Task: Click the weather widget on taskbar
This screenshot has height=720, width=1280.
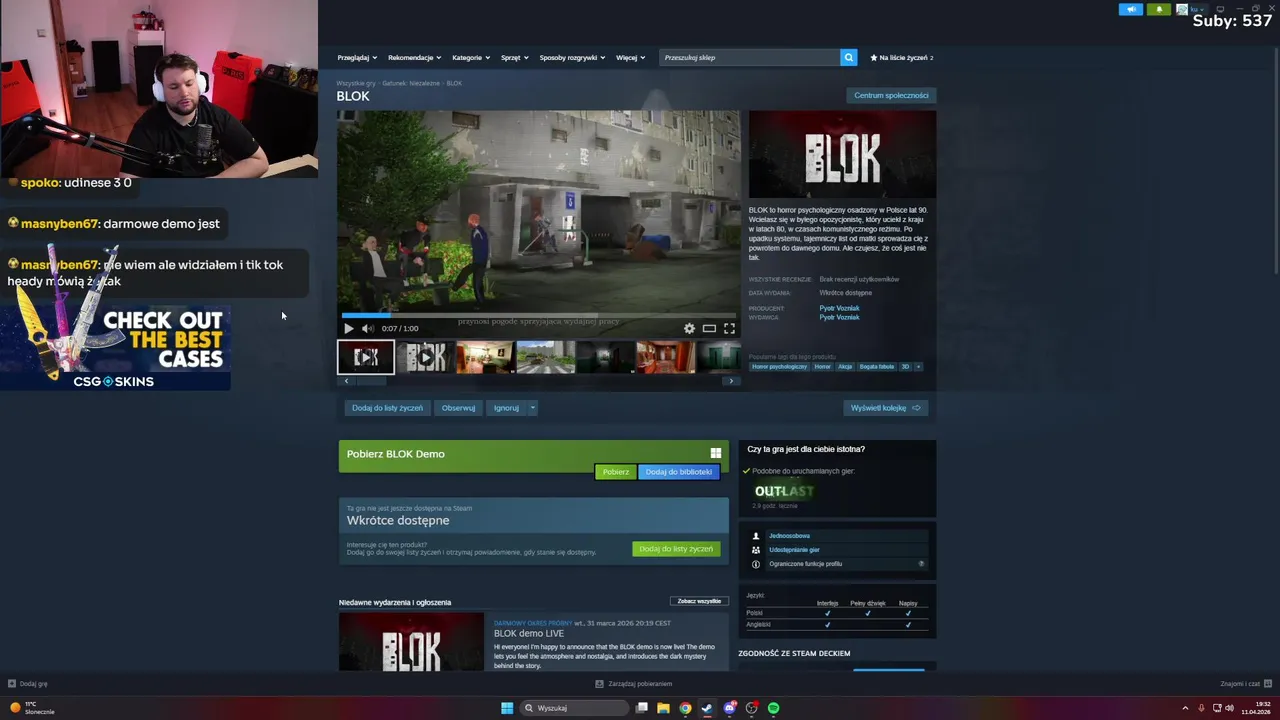Action: pos(32,708)
